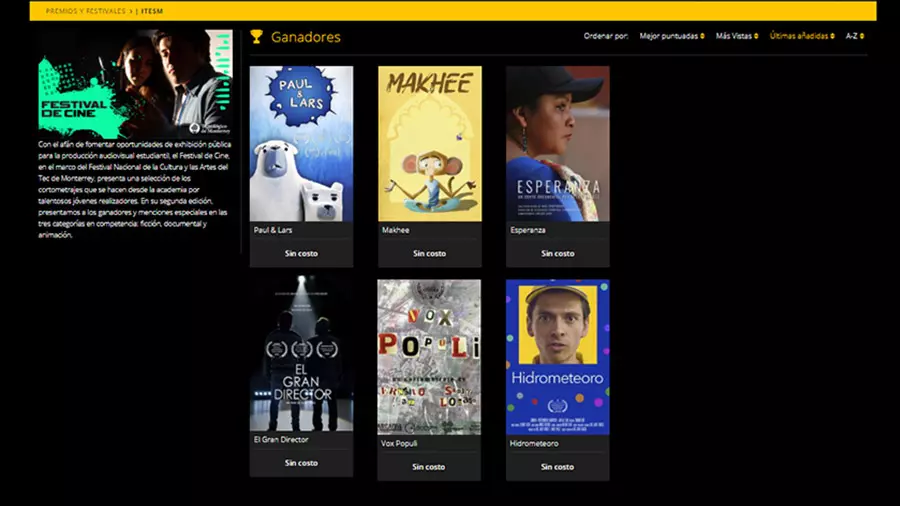Click the Vox Populi title text
900x506 pixels.
pyautogui.click(x=399, y=443)
